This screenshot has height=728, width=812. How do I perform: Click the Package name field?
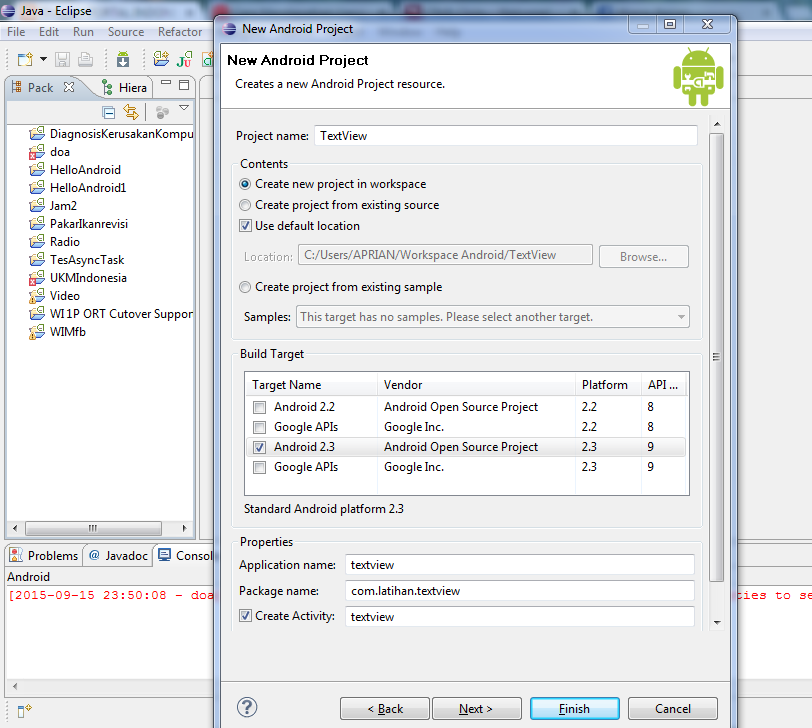tap(519, 591)
